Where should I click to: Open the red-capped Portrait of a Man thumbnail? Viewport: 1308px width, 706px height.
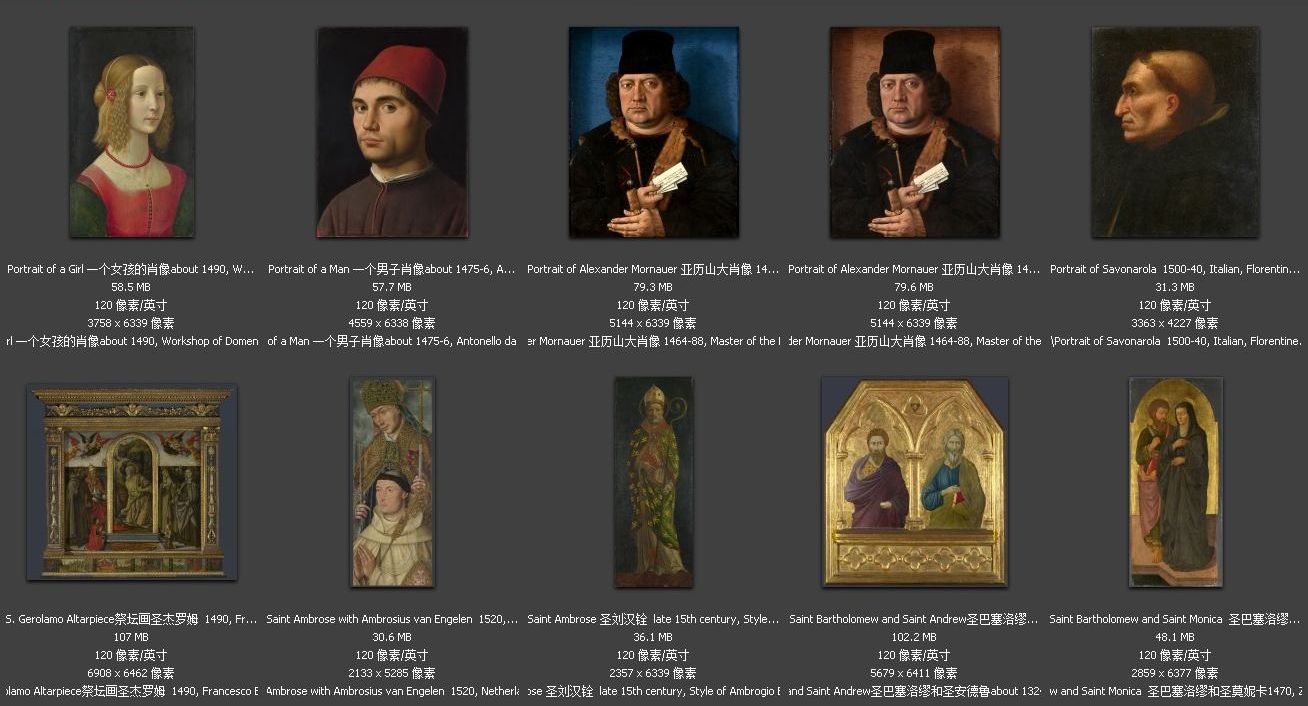(392, 132)
